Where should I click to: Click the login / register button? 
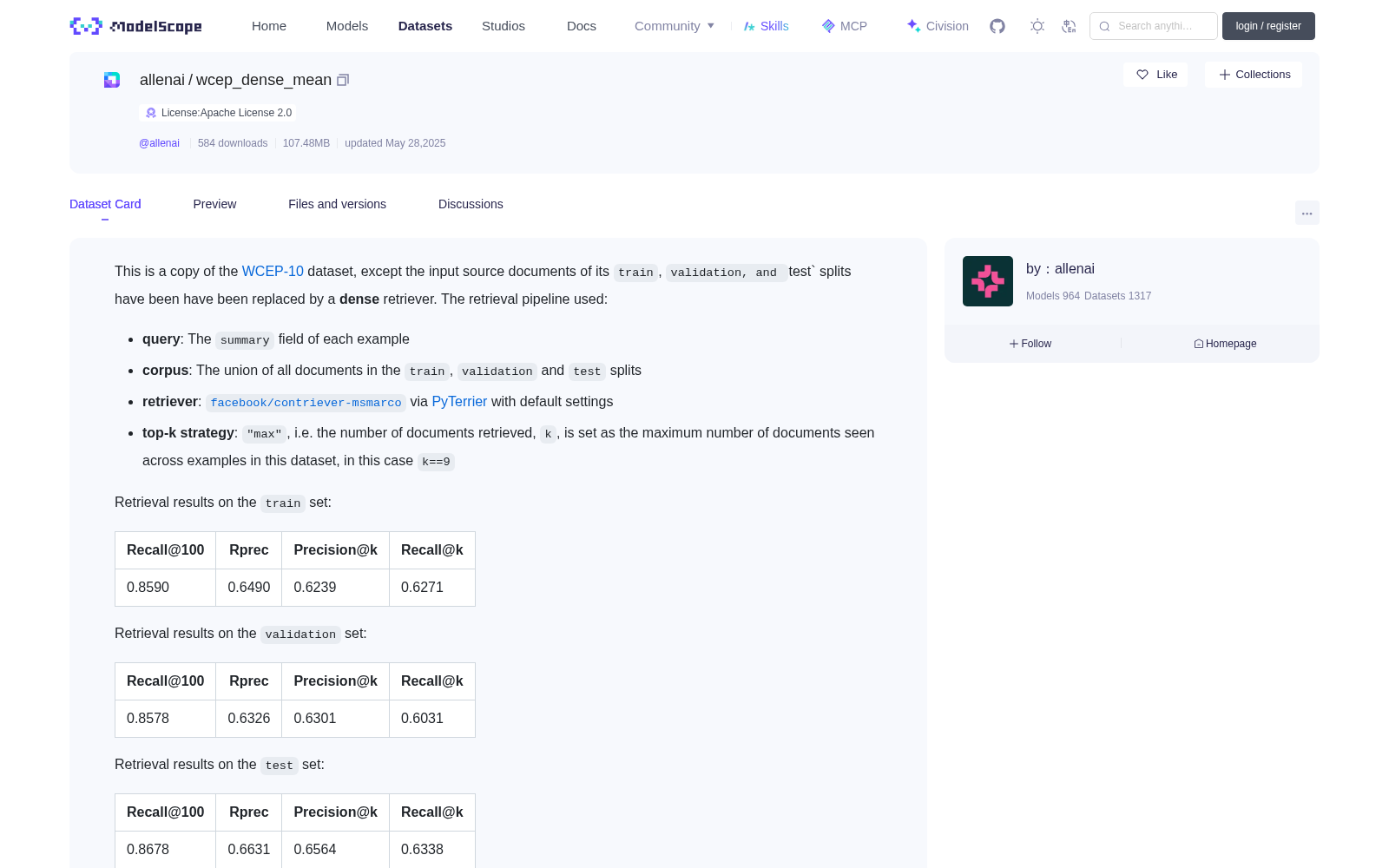tap(1268, 26)
